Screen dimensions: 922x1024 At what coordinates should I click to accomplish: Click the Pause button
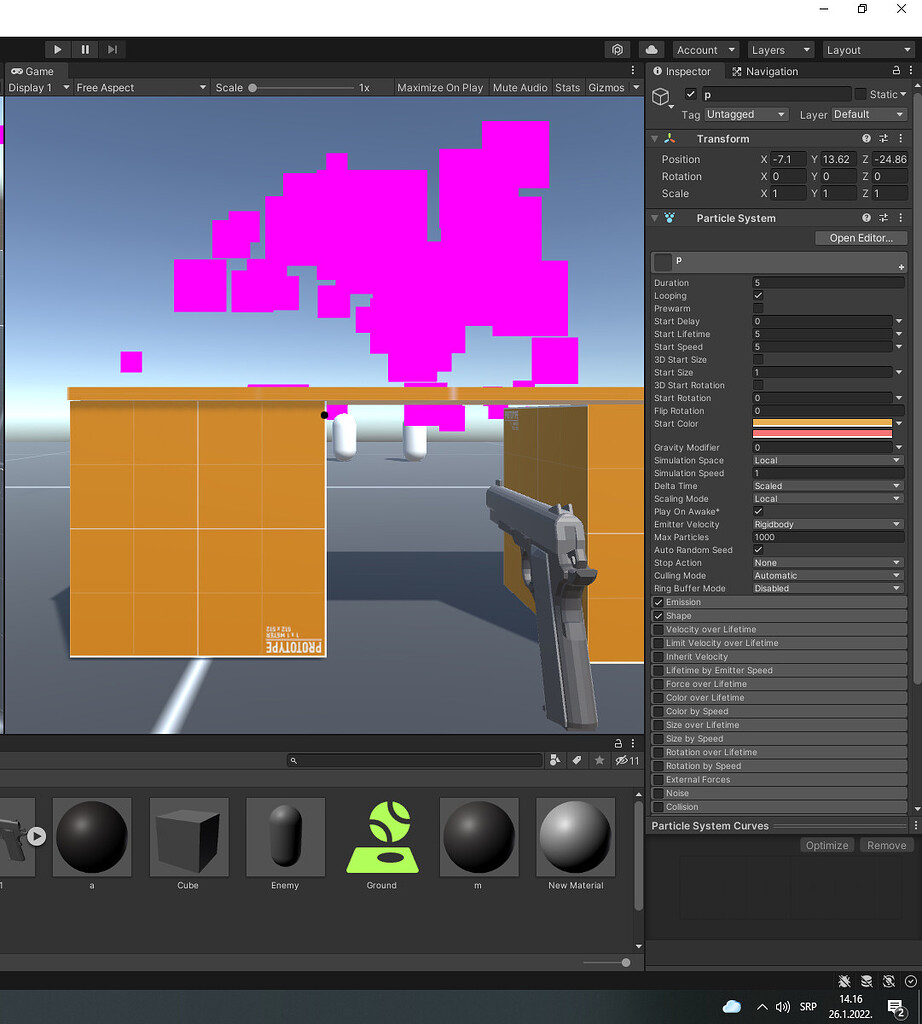click(84, 49)
